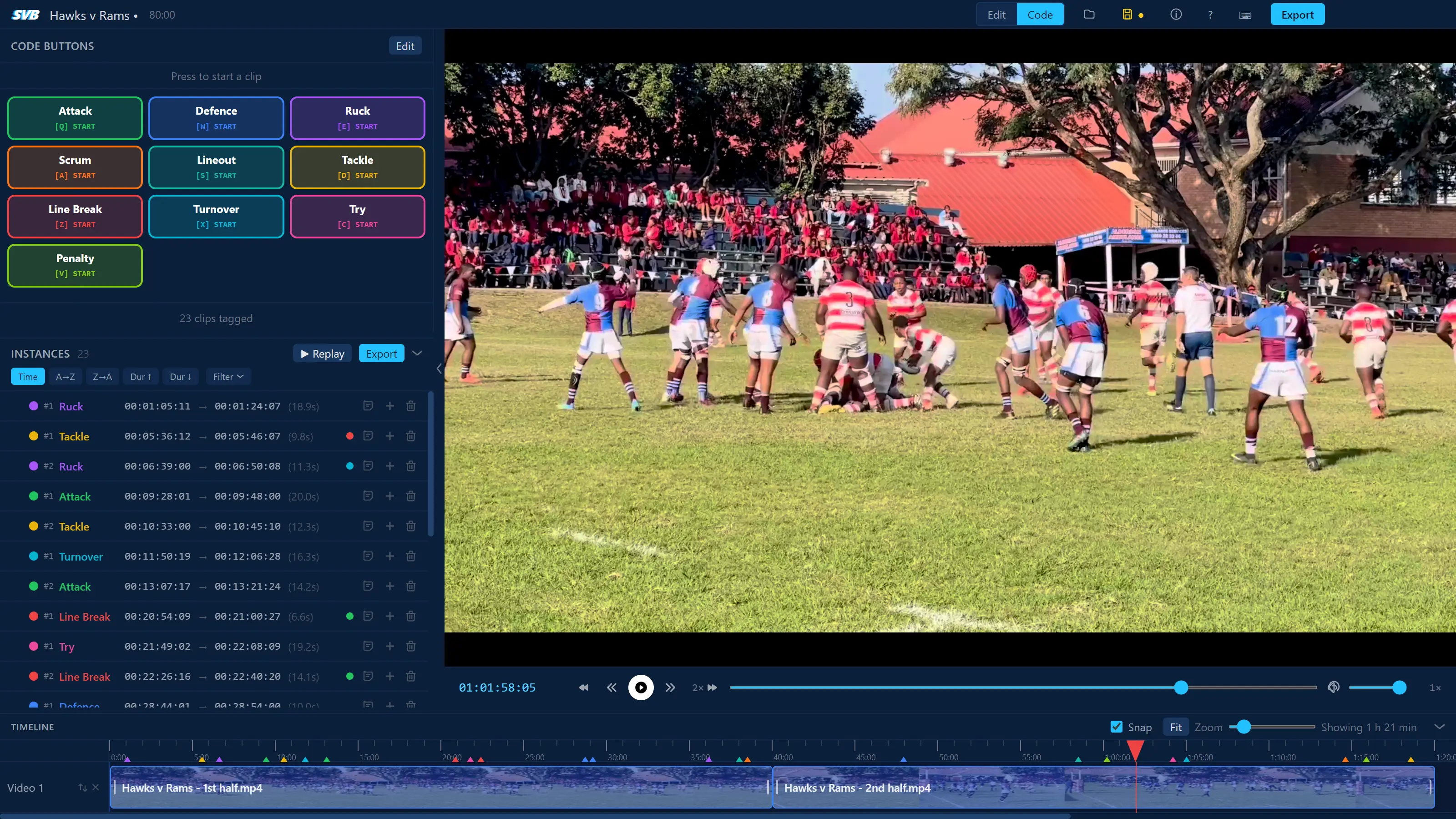The width and height of the screenshot is (1456, 819).
Task: Adjust the timeline Zoom slider
Action: click(x=1272, y=727)
